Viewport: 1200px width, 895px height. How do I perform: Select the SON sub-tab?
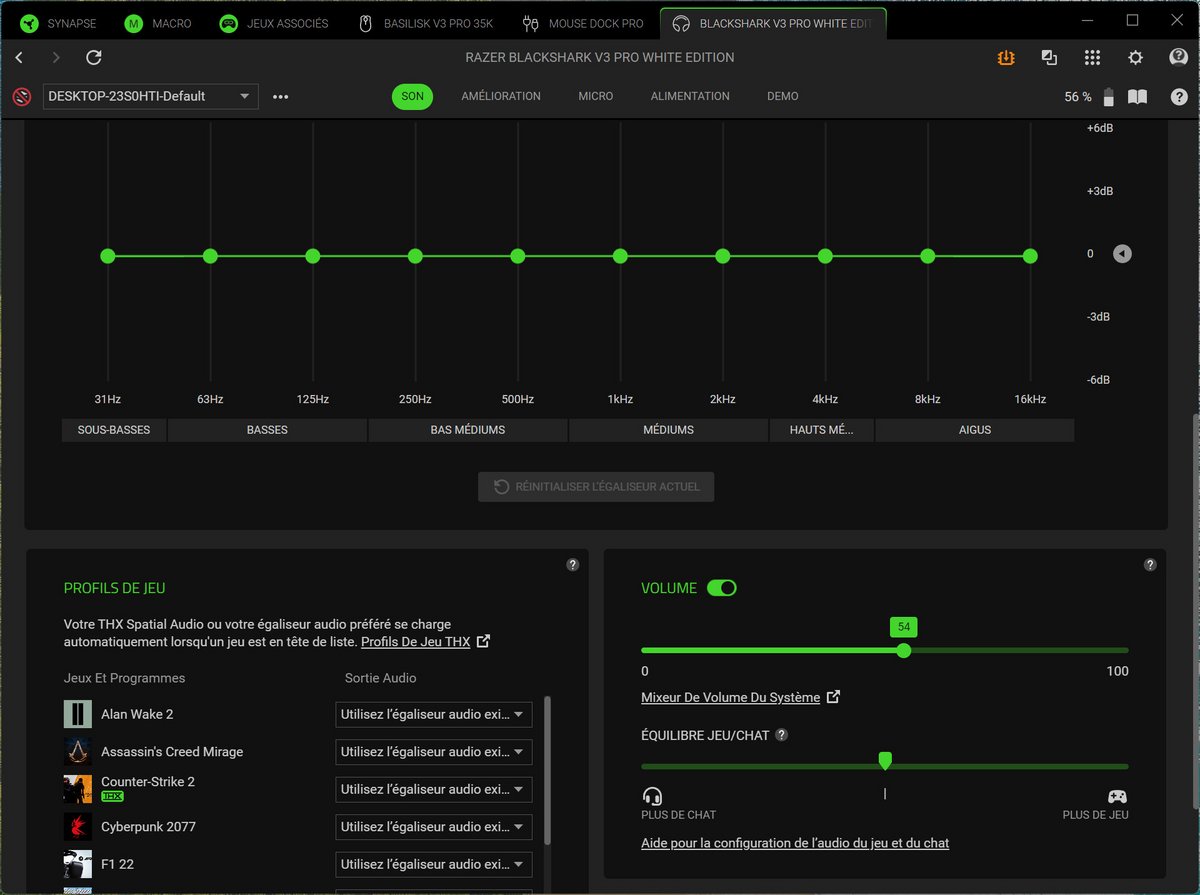412,97
